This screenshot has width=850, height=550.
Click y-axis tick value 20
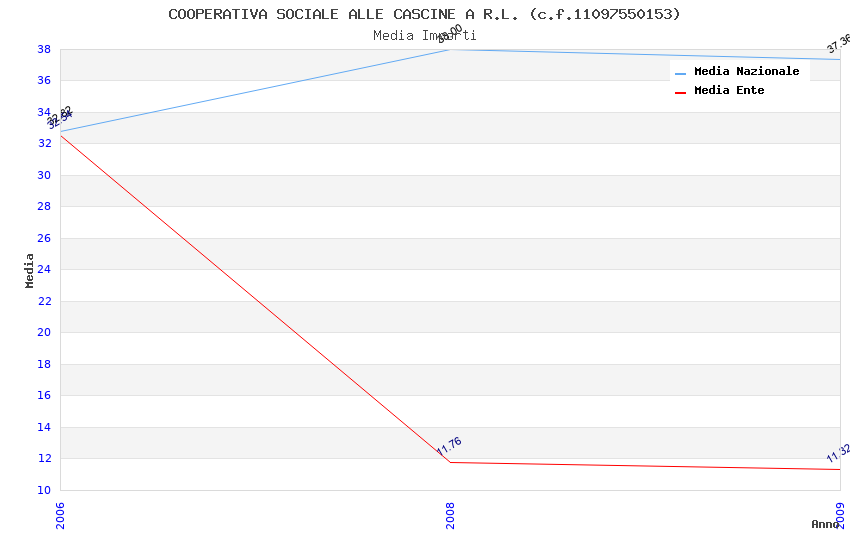[44, 332]
